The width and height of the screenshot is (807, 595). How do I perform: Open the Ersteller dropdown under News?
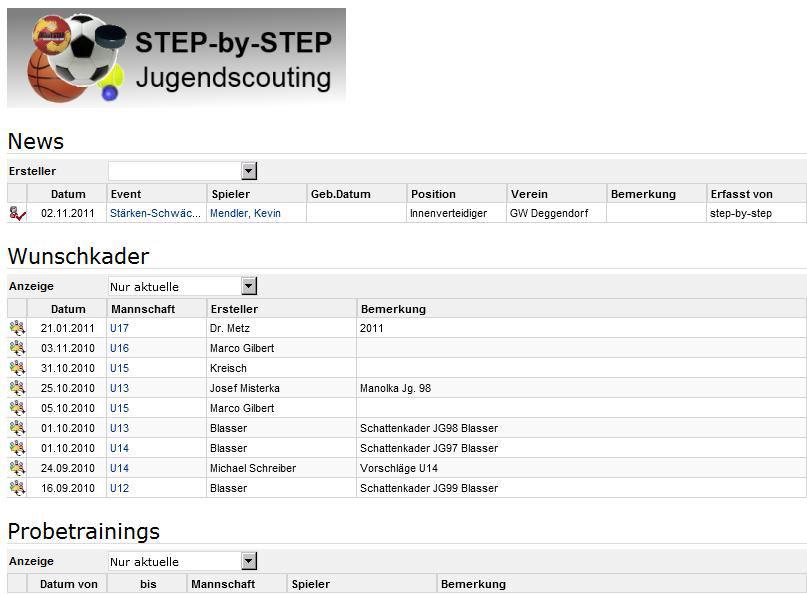point(249,172)
